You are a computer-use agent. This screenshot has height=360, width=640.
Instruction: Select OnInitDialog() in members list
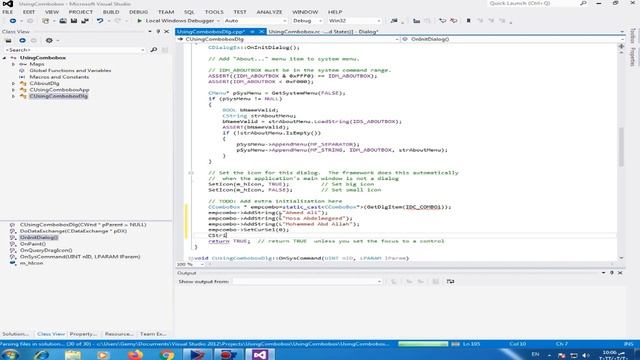(39, 238)
